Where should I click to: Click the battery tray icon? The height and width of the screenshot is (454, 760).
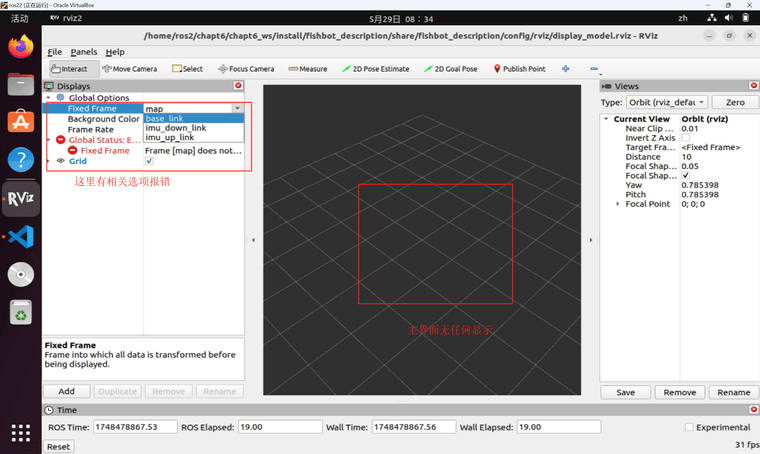[745, 18]
